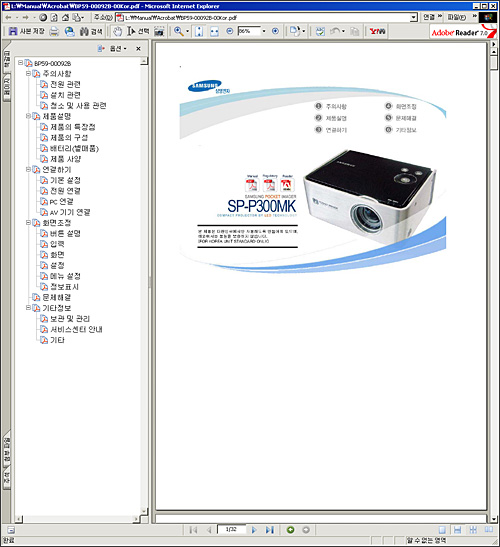Click the IE Forward arrow button
This screenshot has width=500, height=547.
(25, 17)
